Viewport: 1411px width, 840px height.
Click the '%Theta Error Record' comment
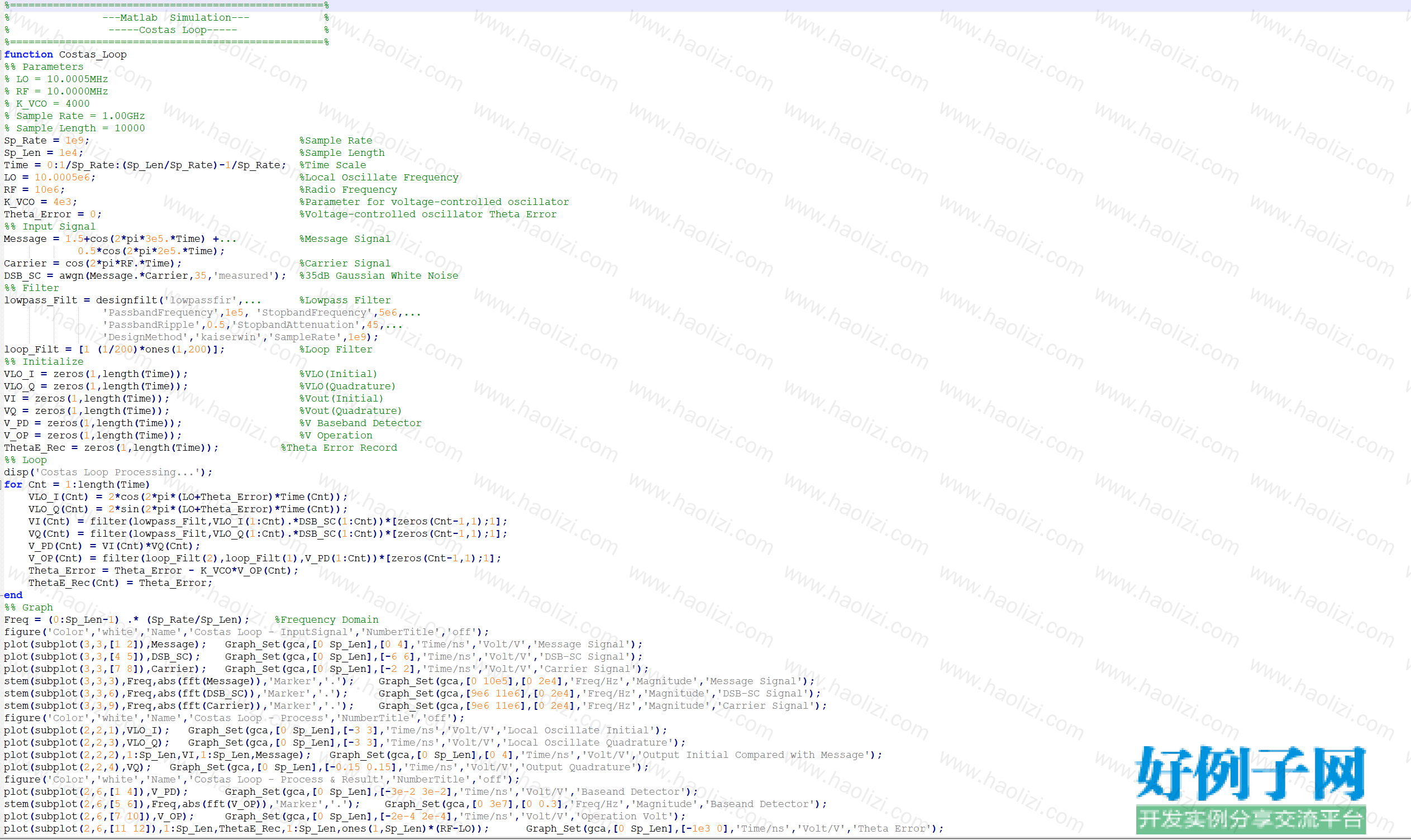(x=339, y=448)
